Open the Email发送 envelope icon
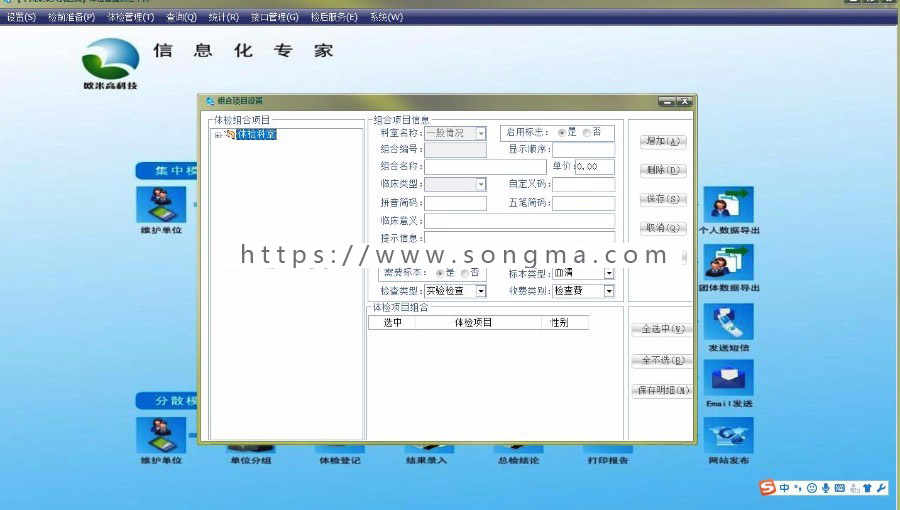The image size is (900, 510). (728, 378)
